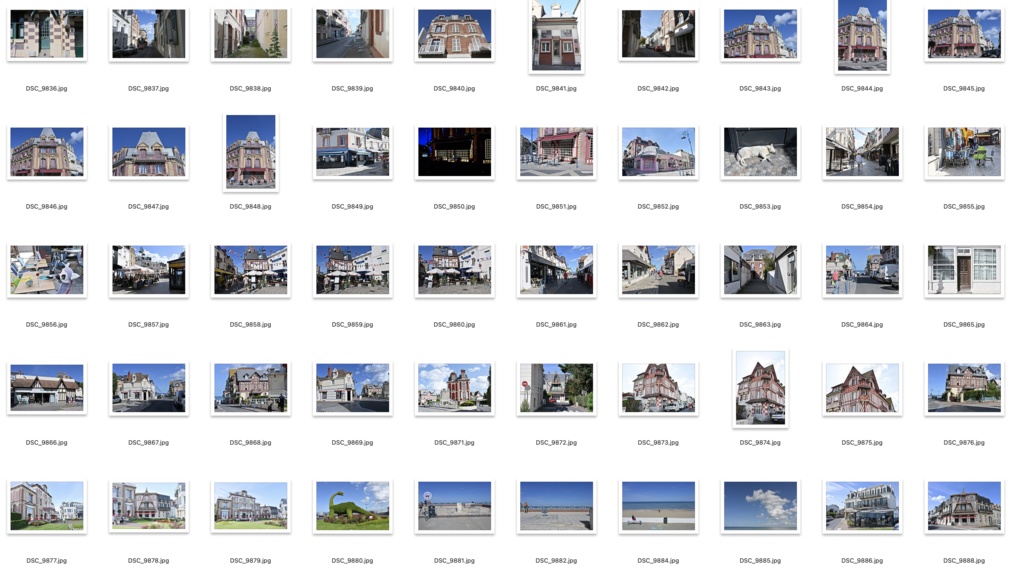The width and height of the screenshot is (1024, 571).
Task: Select the beach thumbnail DSC_9884.jpg
Action: 658,506
